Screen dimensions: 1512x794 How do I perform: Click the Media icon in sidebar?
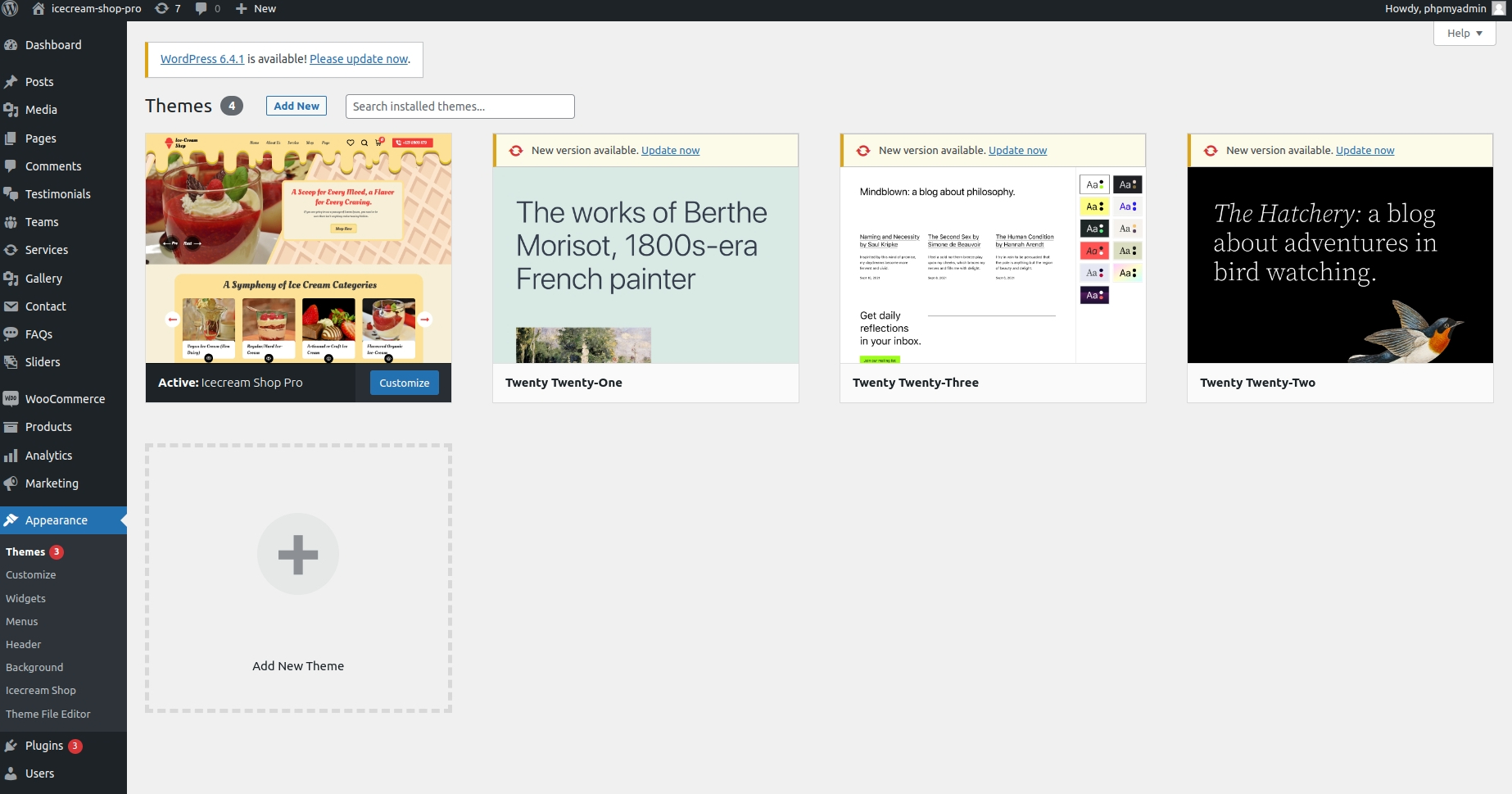tap(11, 110)
